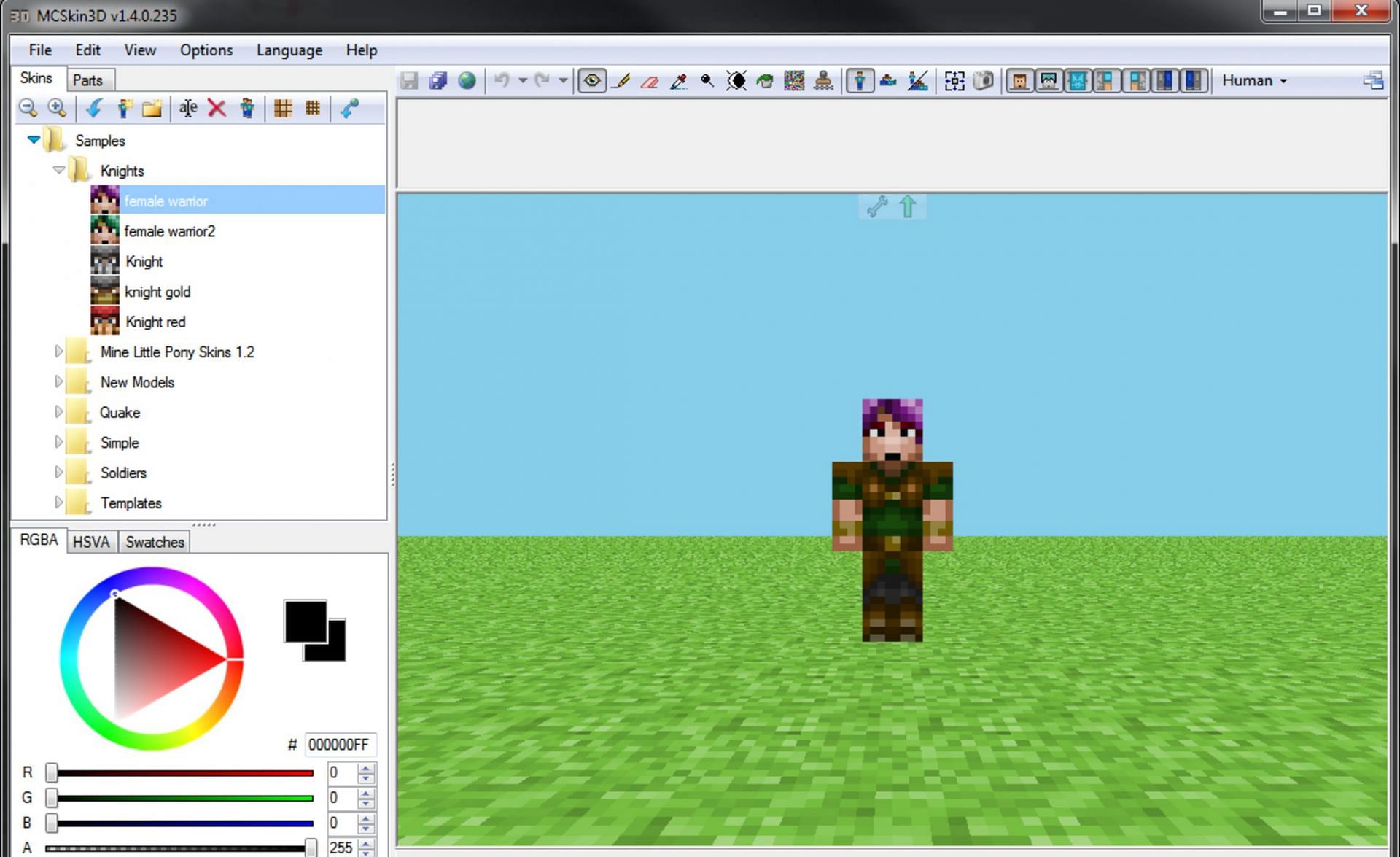Expand the Soldiers skins folder
The image size is (1400, 857).
click(56, 473)
